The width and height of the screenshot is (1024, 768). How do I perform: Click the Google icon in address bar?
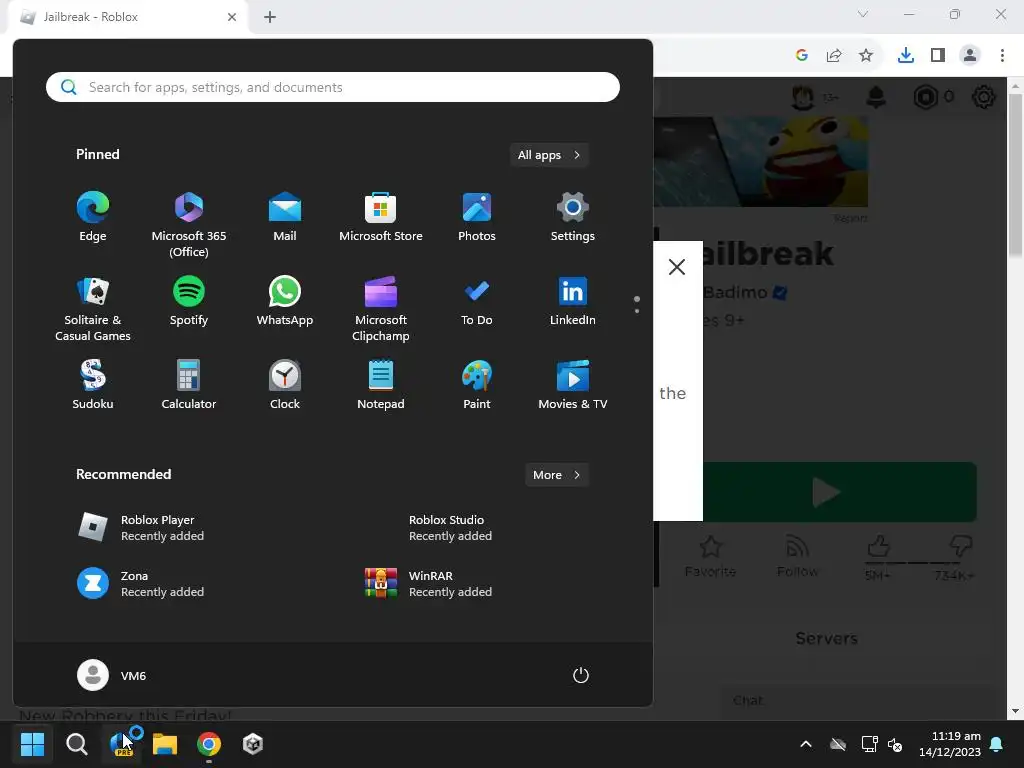point(802,56)
